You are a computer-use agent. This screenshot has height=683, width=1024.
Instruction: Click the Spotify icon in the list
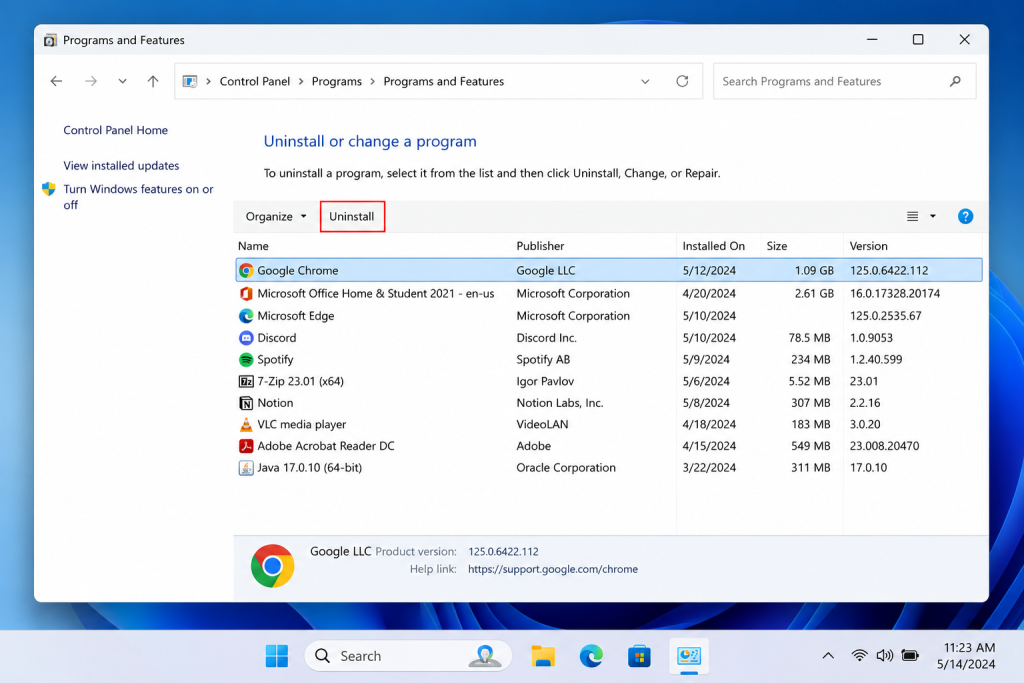click(x=246, y=359)
